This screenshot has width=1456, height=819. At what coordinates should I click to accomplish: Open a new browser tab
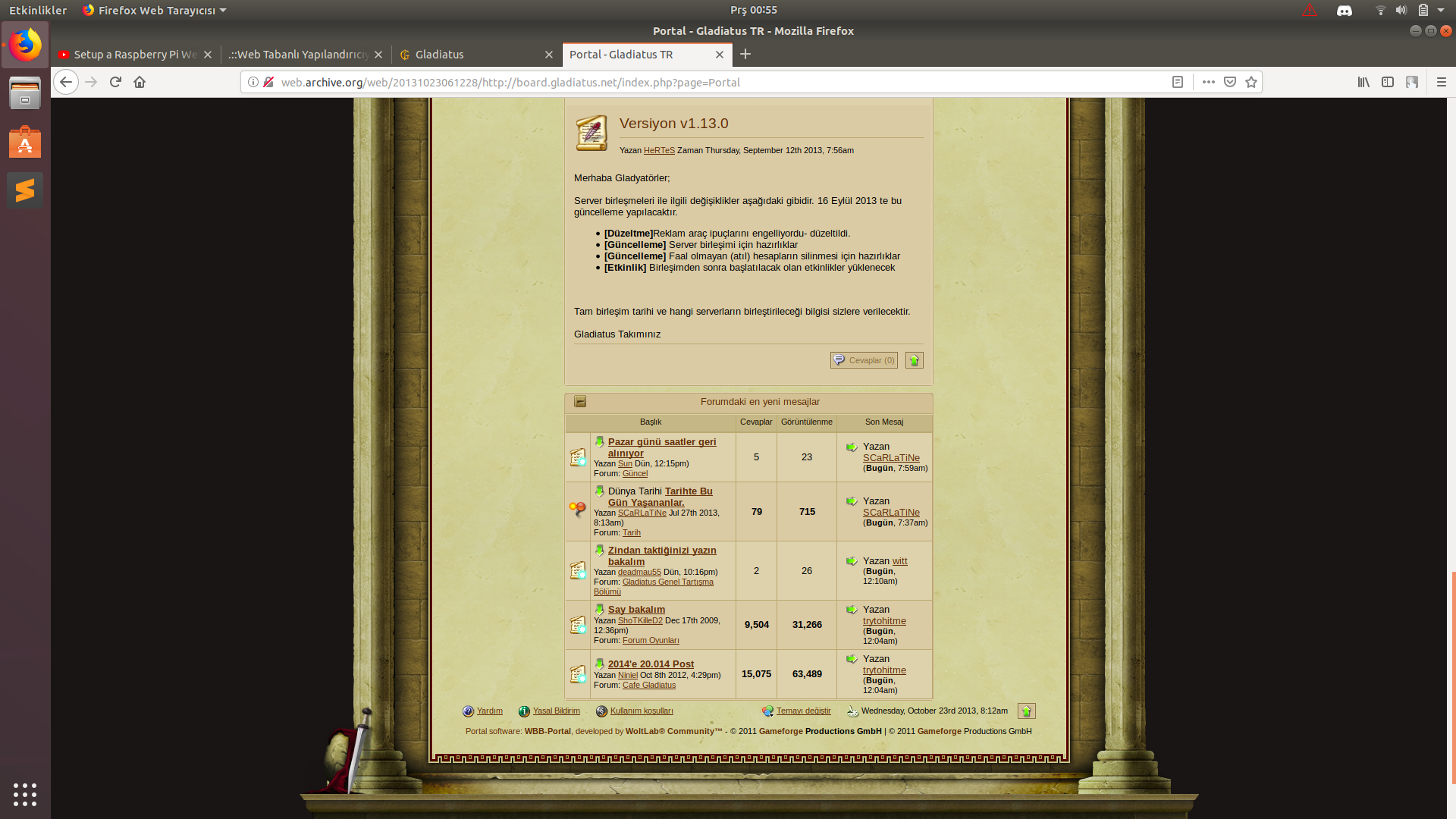click(745, 54)
